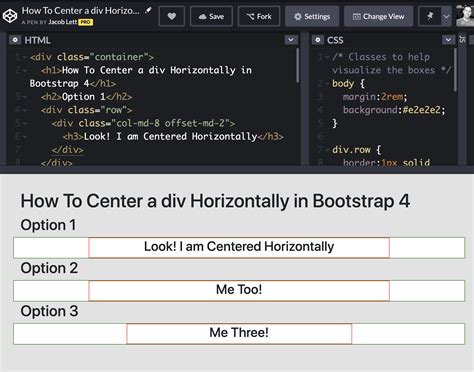Click body selector in CSS editor

tap(343, 84)
